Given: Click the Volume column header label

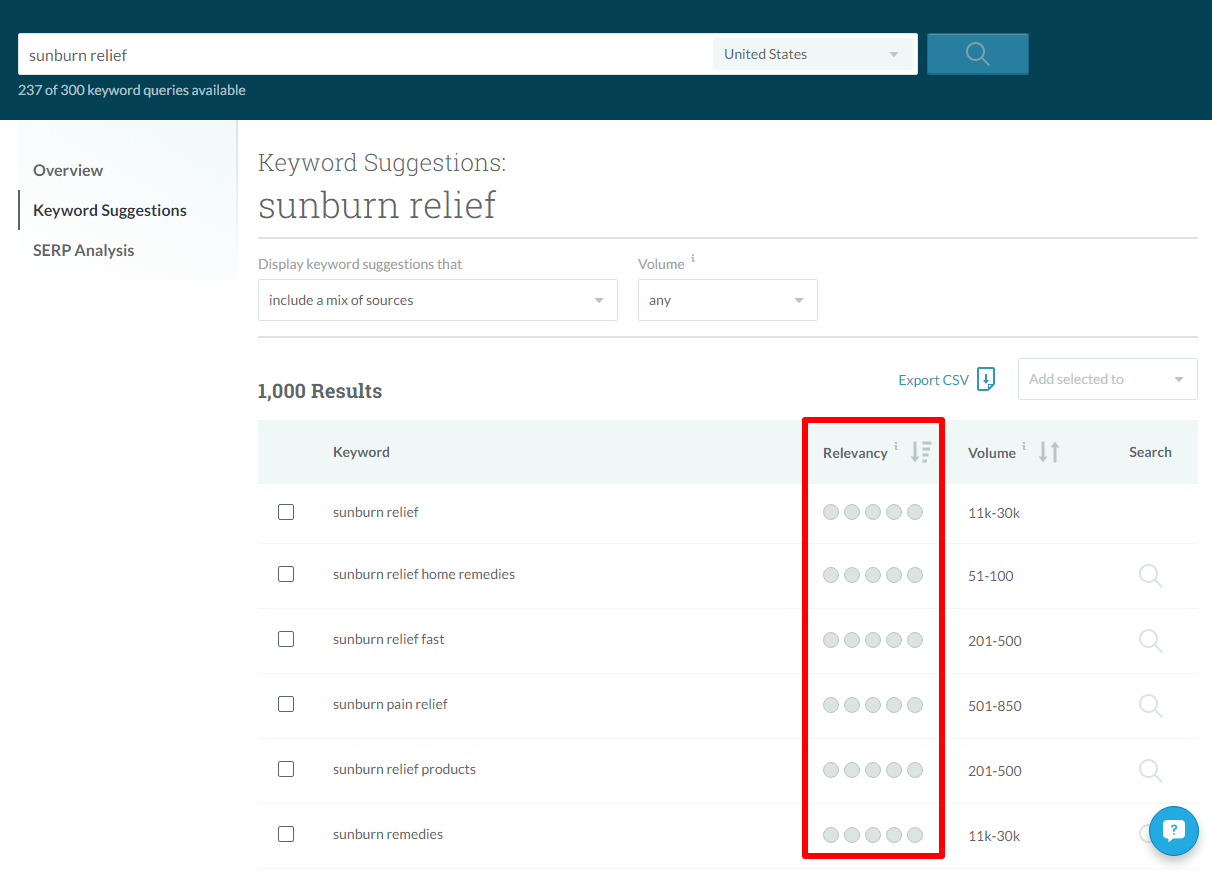Looking at the screenshot, I should (992, 453).
